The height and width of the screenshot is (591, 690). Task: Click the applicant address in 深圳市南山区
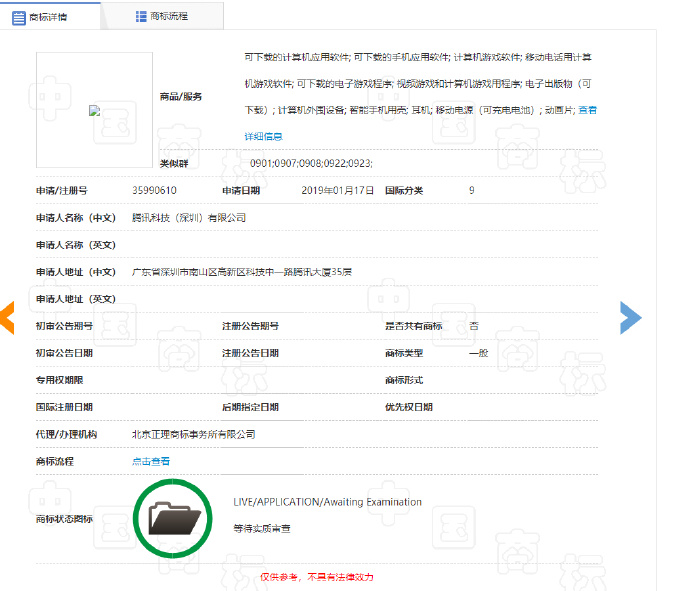[242, 272]
